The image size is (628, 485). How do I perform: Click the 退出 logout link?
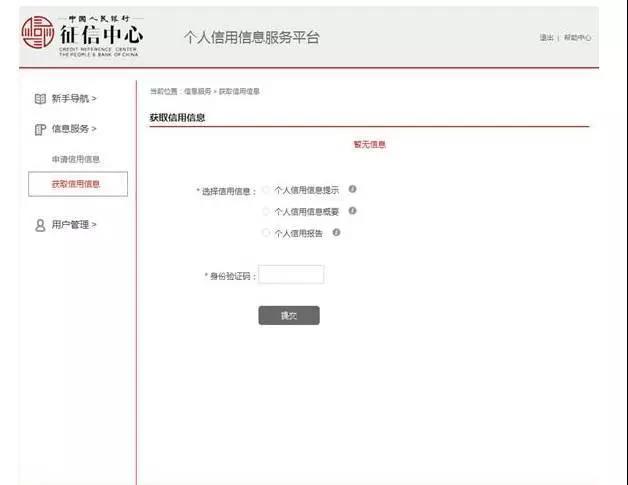(546, 38)
